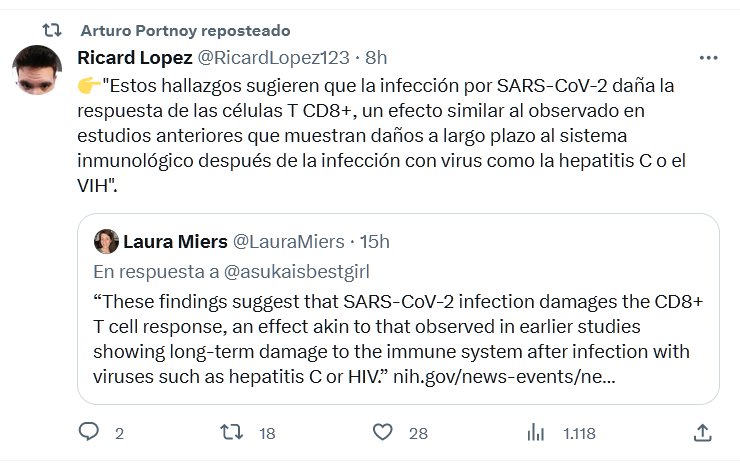Open the view analytics bar chart icon
740x468 pixels.
[x=536, y=432]
